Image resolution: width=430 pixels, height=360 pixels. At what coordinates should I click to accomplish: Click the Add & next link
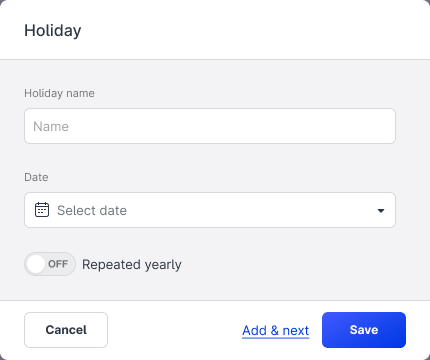(276, 331)
